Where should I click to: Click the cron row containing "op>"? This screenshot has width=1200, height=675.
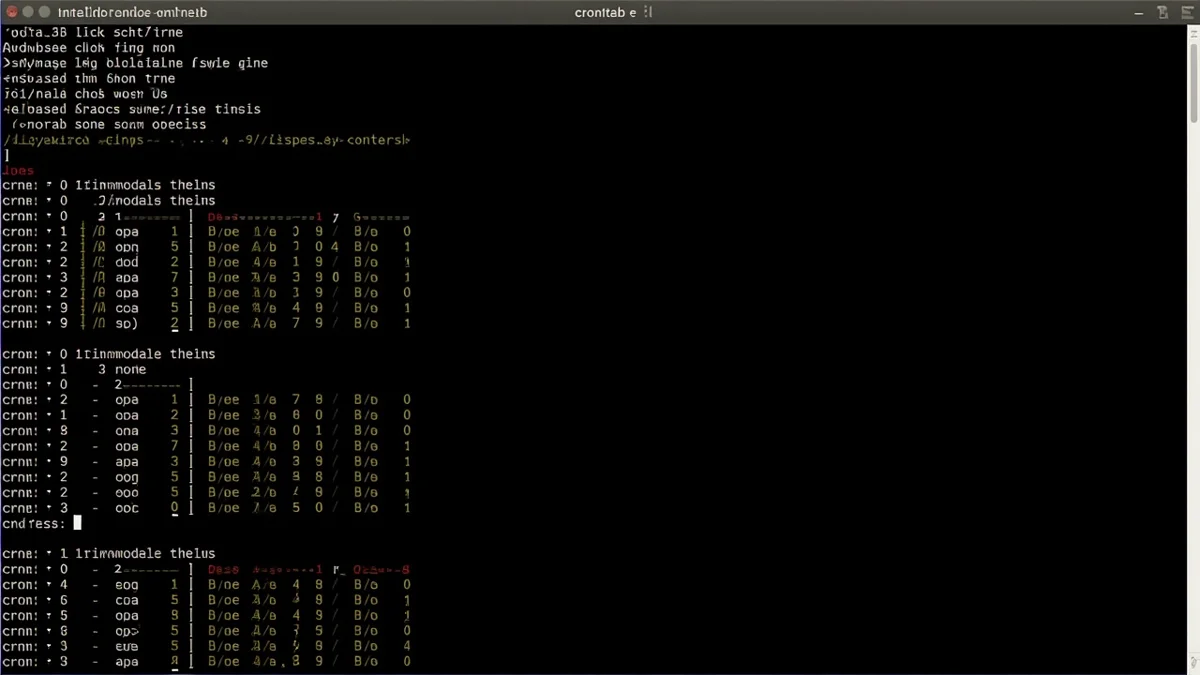click(207, 631)
